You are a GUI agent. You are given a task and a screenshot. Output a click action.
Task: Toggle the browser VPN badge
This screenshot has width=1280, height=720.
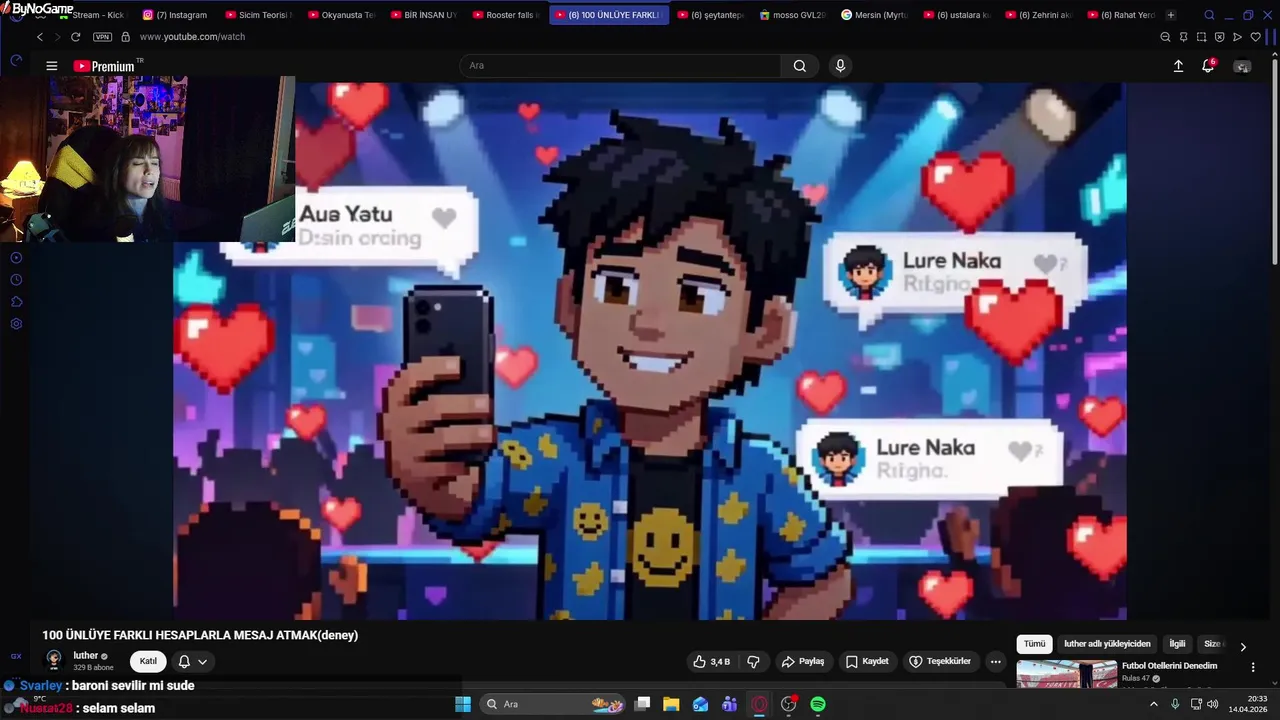click(102, 37)
